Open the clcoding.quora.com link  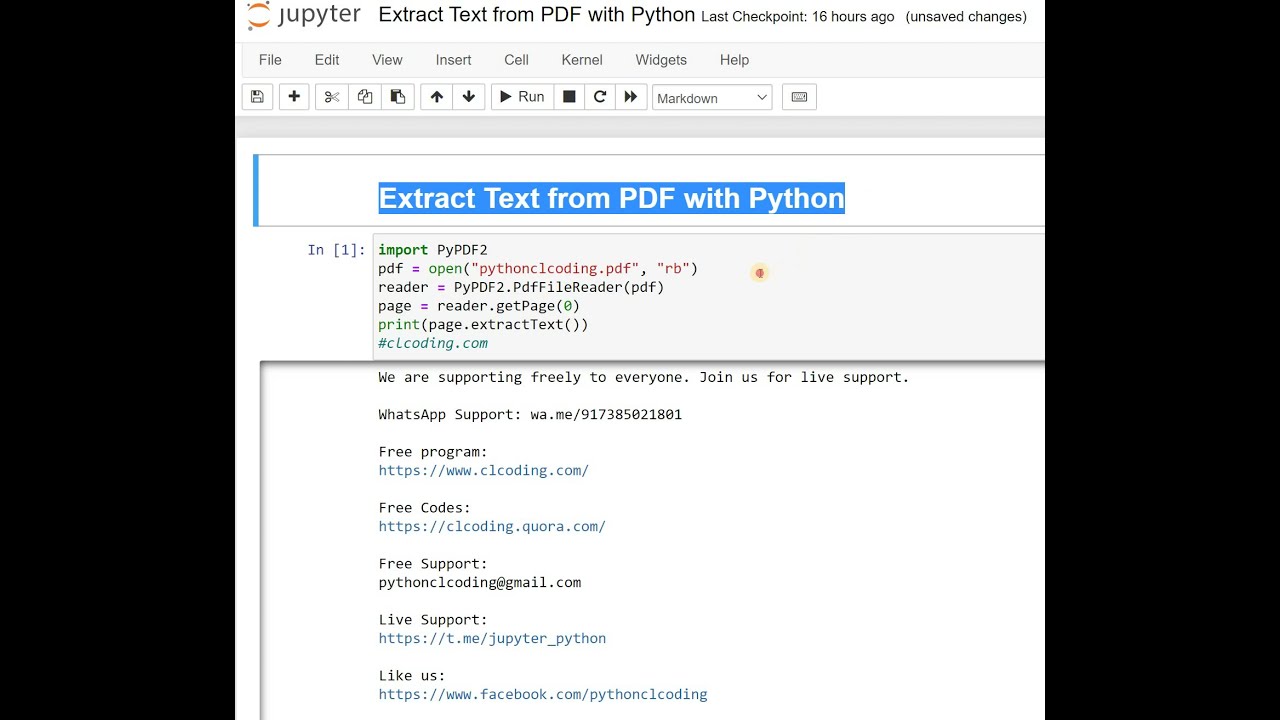(x=492, y=526)
